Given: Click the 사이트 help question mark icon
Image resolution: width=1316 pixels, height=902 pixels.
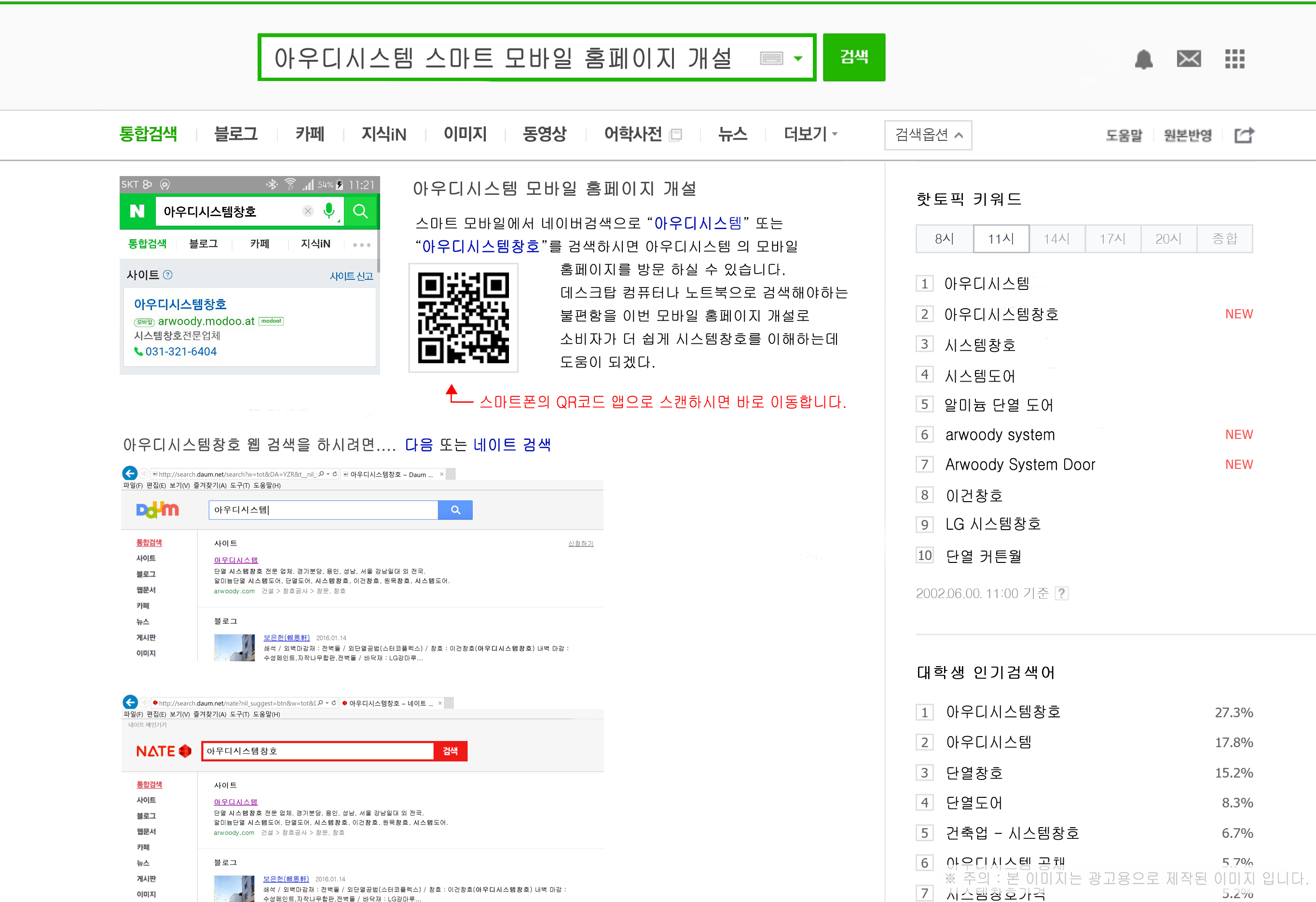Looking at the screenshot, I should point(167,274).
